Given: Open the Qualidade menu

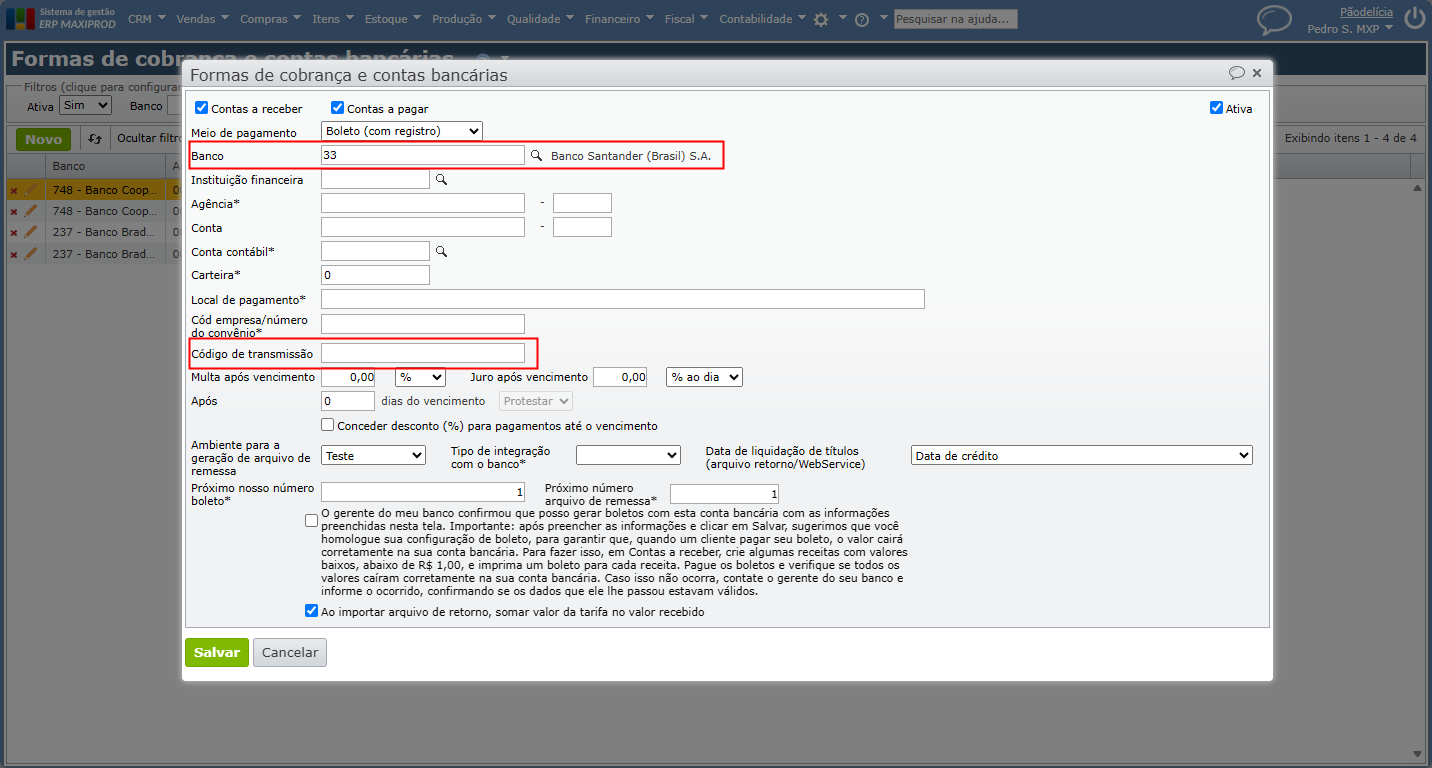Looking at the screenshot, I should (x=541, y=19).
